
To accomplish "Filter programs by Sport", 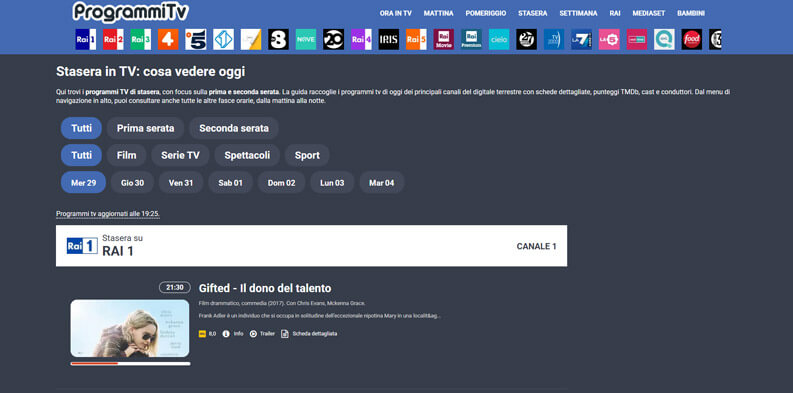I will coord(307,155).
